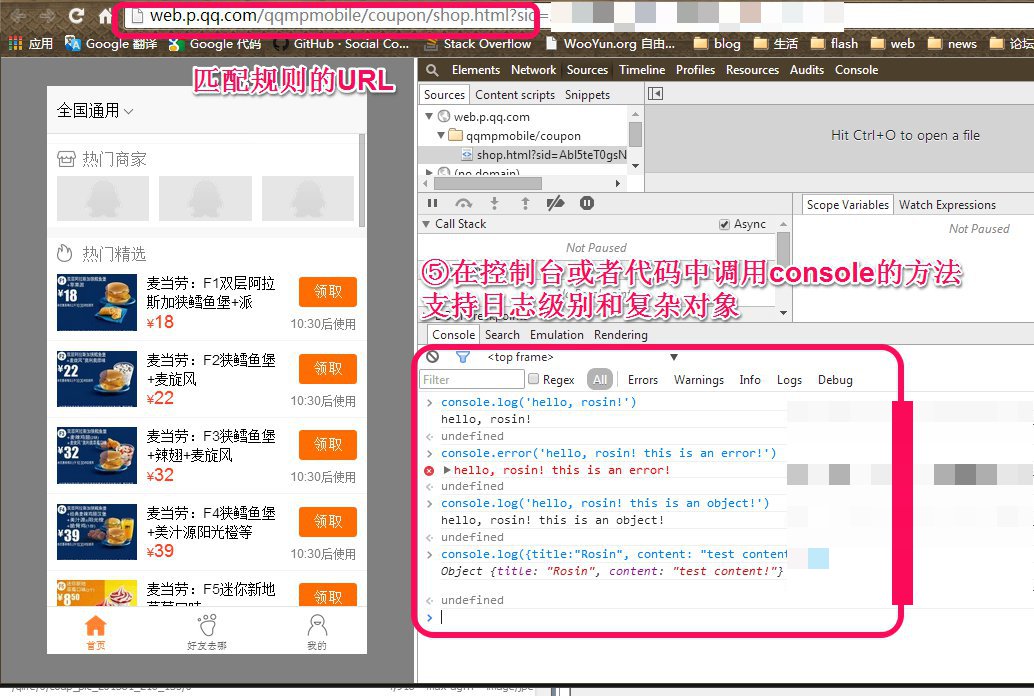1034x696 pixels.
Task: Select the Logs level filter
Action: point(789,380)
